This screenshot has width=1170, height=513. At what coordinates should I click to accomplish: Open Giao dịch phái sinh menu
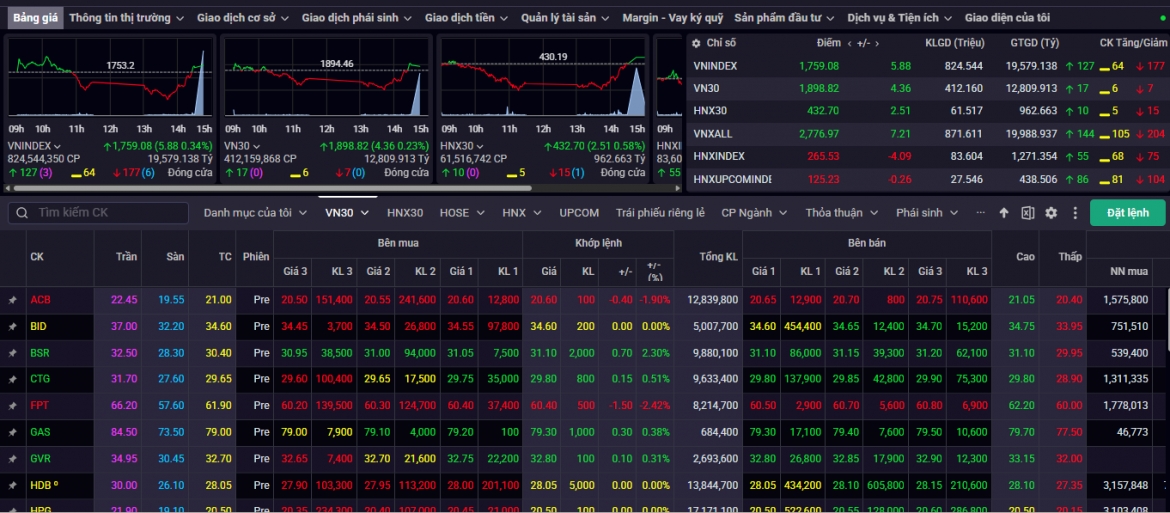pyautogui.click(x=357, y=17)
